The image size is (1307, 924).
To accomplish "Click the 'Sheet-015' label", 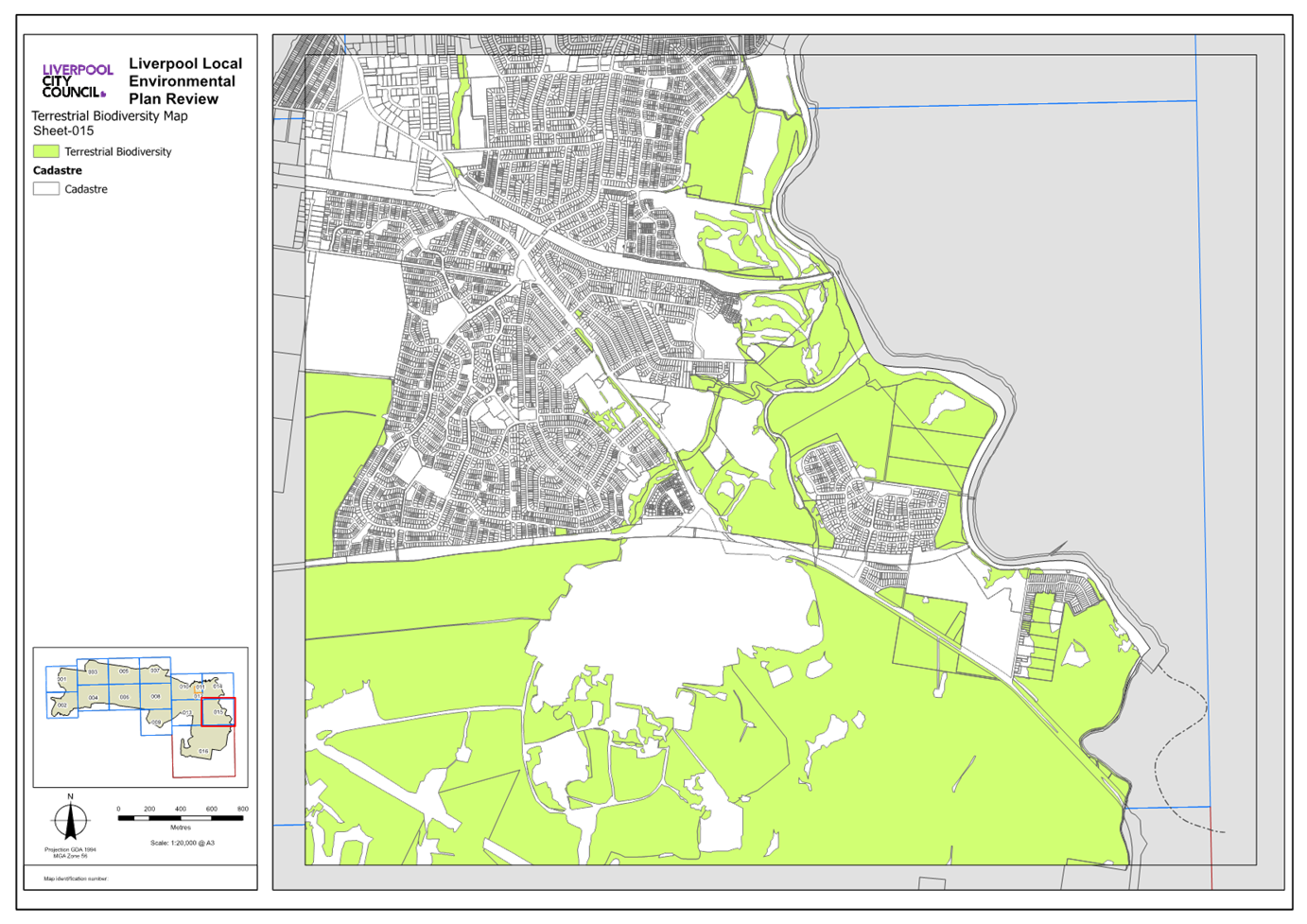I will point(63,131).
